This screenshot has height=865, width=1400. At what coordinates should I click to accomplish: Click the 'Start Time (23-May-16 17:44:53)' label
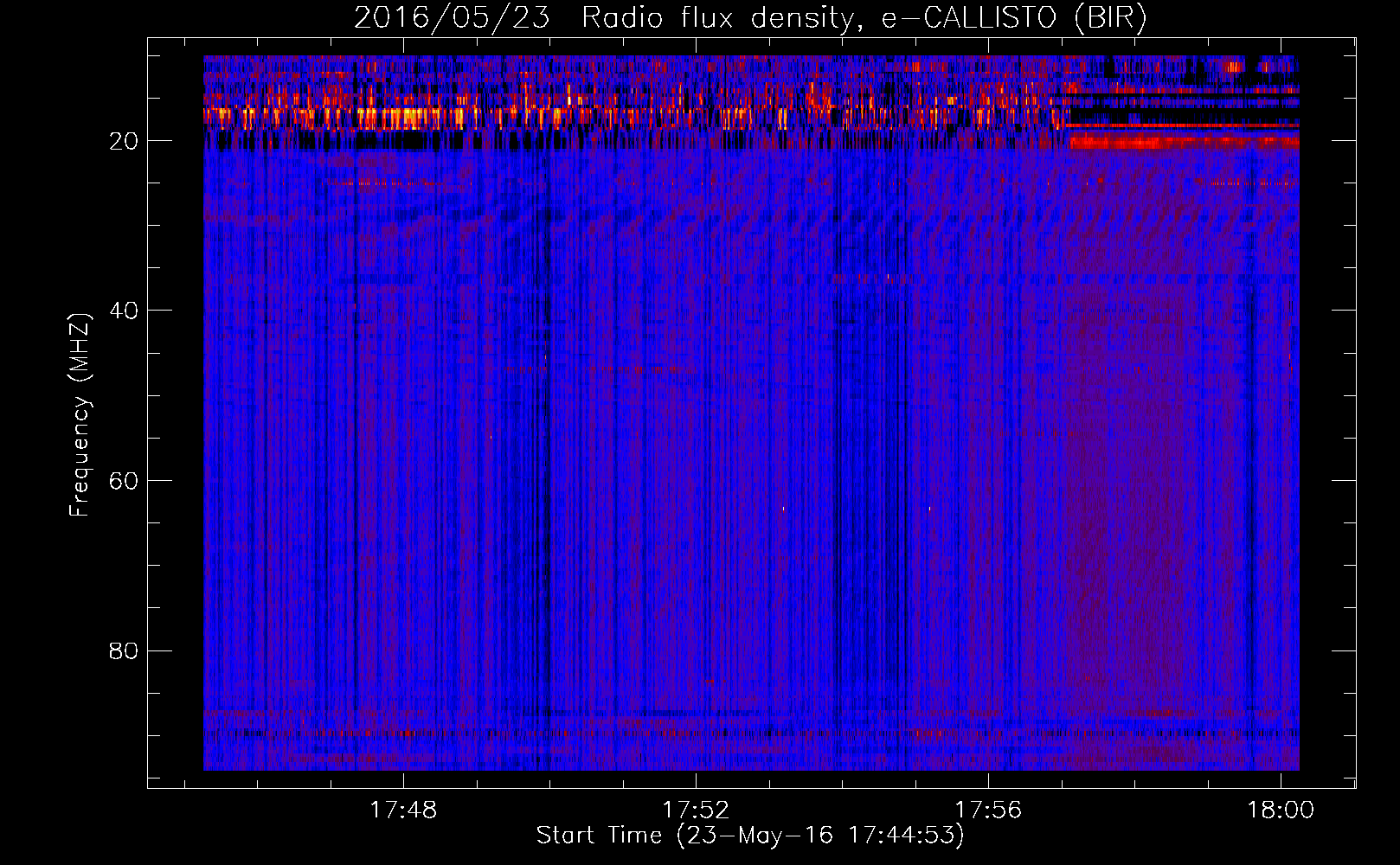[750, 836]
